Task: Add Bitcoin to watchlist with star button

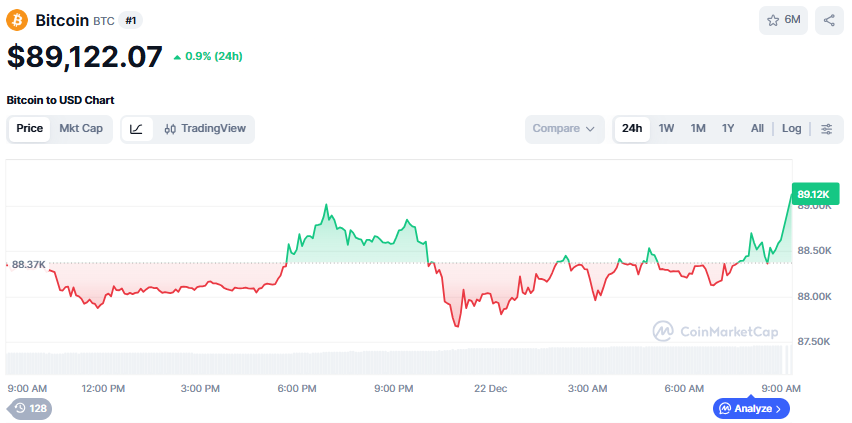Action: pos(783,20)
